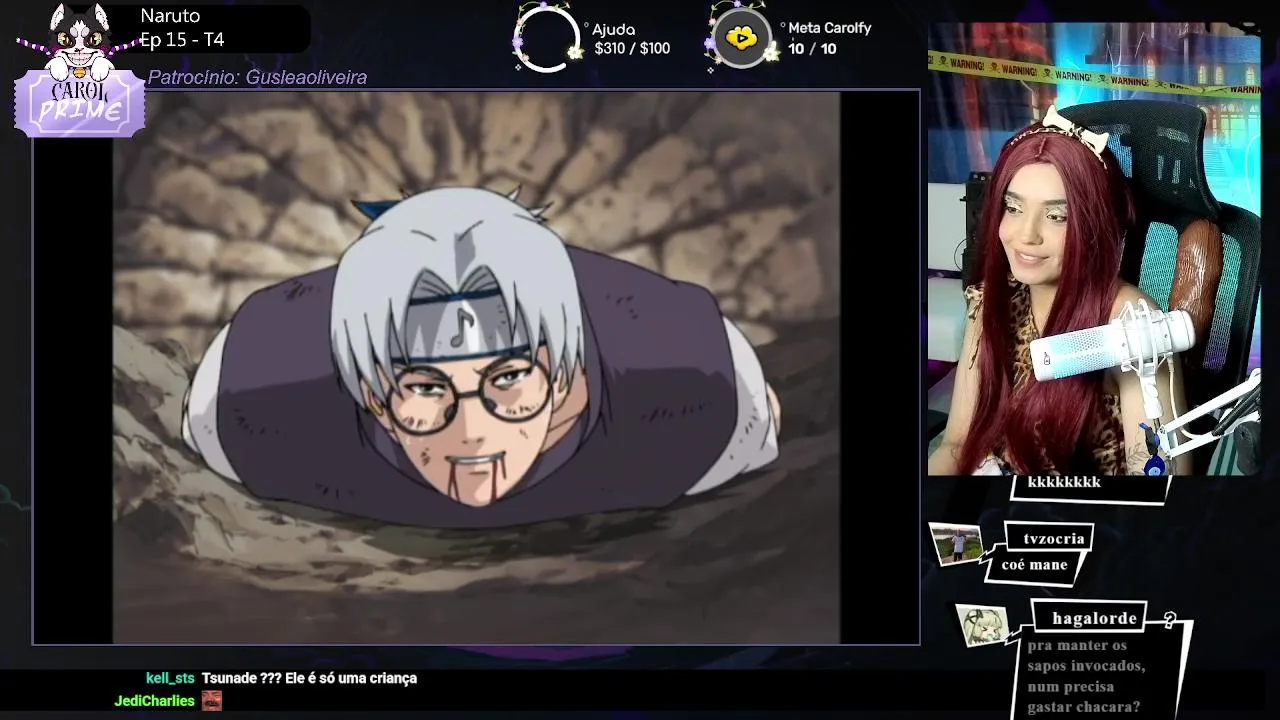
Task: Click the hagalorde chat avatar
Action: click(x=982, y=625)
